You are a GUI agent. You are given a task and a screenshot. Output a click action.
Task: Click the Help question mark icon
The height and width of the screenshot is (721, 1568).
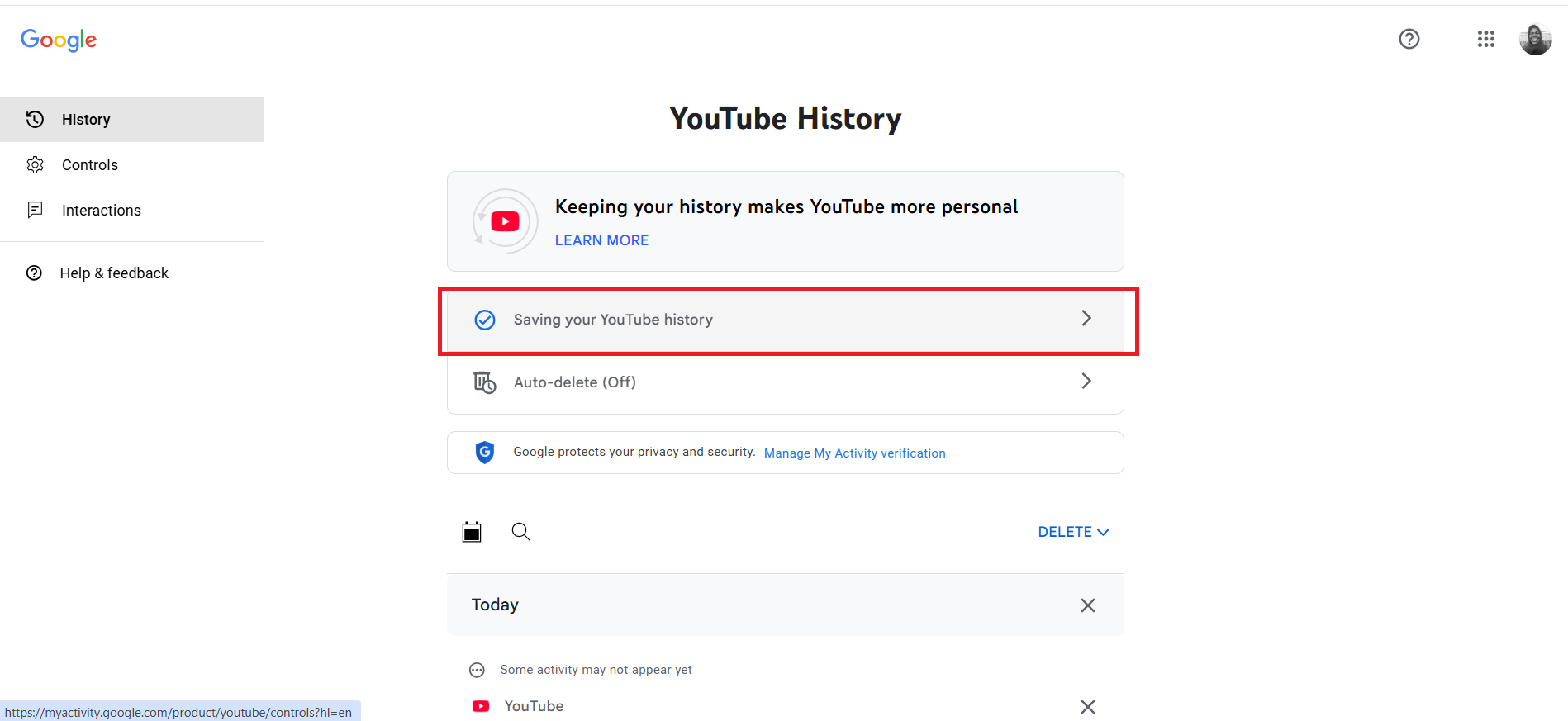click(x=1409, y=39)
